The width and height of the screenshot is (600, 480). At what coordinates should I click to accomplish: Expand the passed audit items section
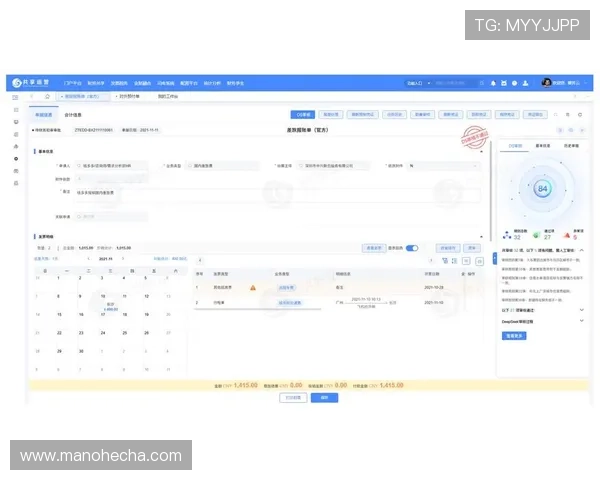pyautogui.click(x=582, y=310)
